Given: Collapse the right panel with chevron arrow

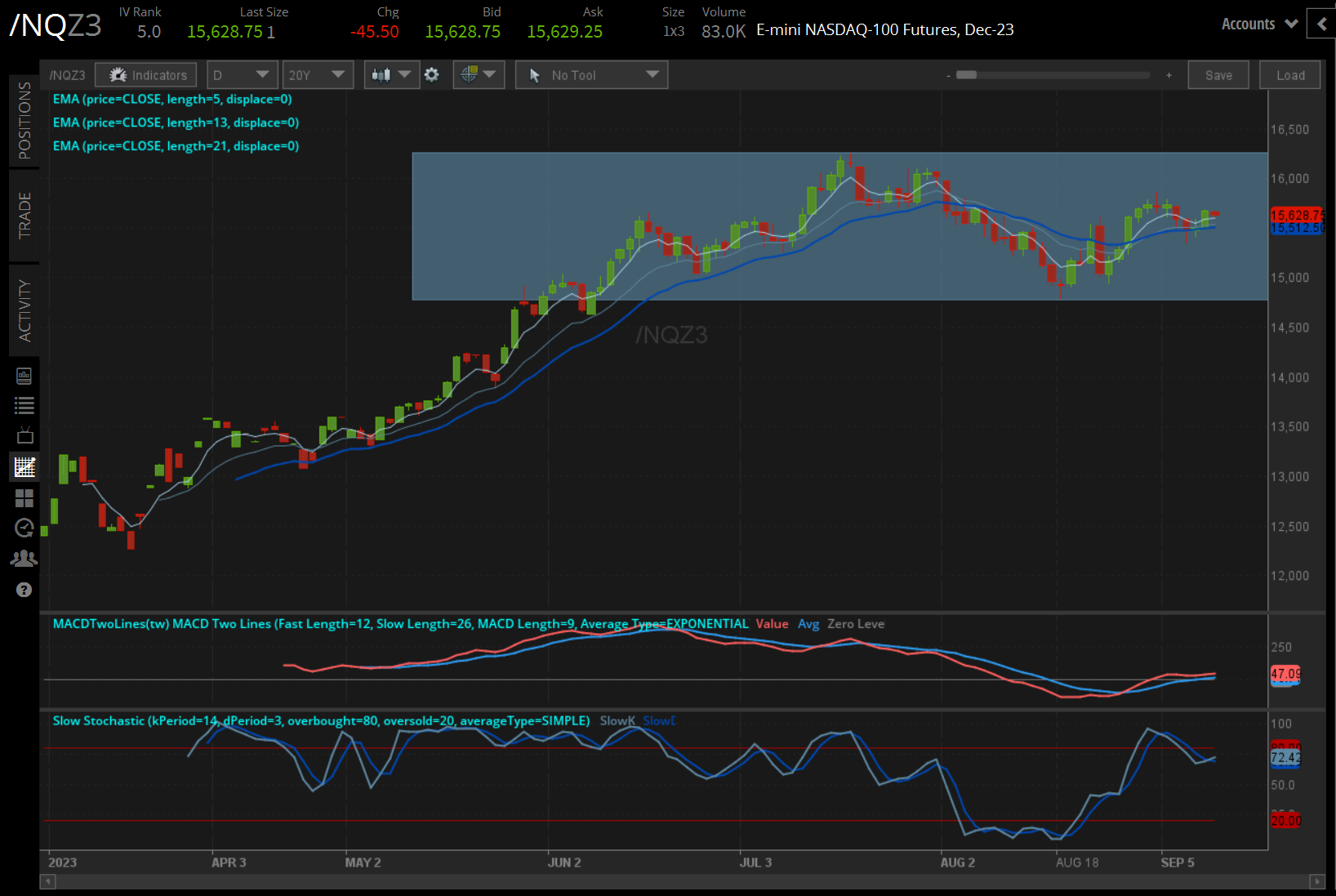Looking at the screenshot, I should (1321, 24).
